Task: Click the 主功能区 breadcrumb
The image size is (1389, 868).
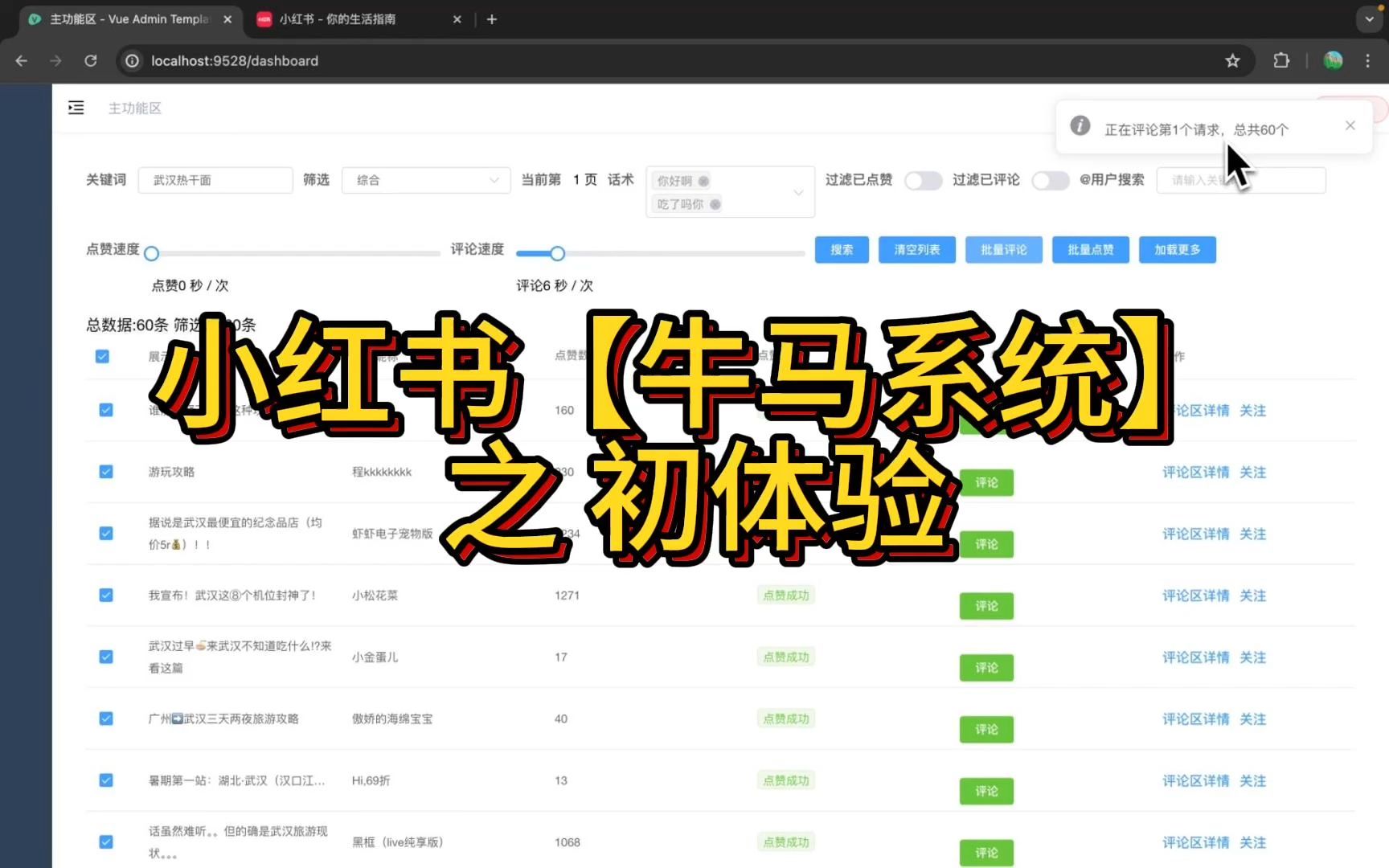Action: point(135,108)
